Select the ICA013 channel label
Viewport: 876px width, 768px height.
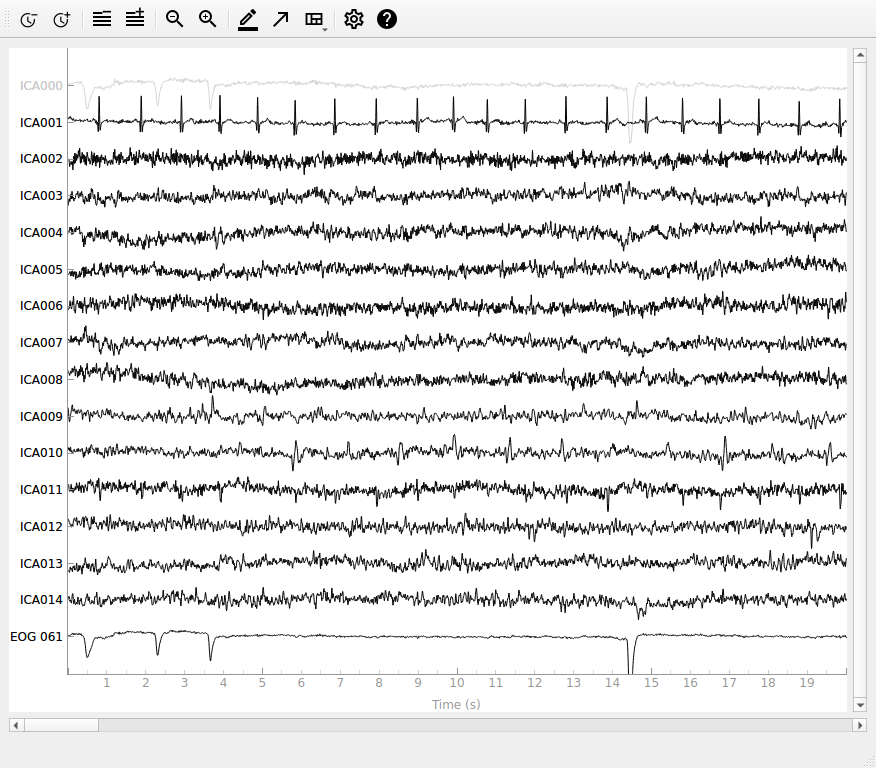[41, 563]
